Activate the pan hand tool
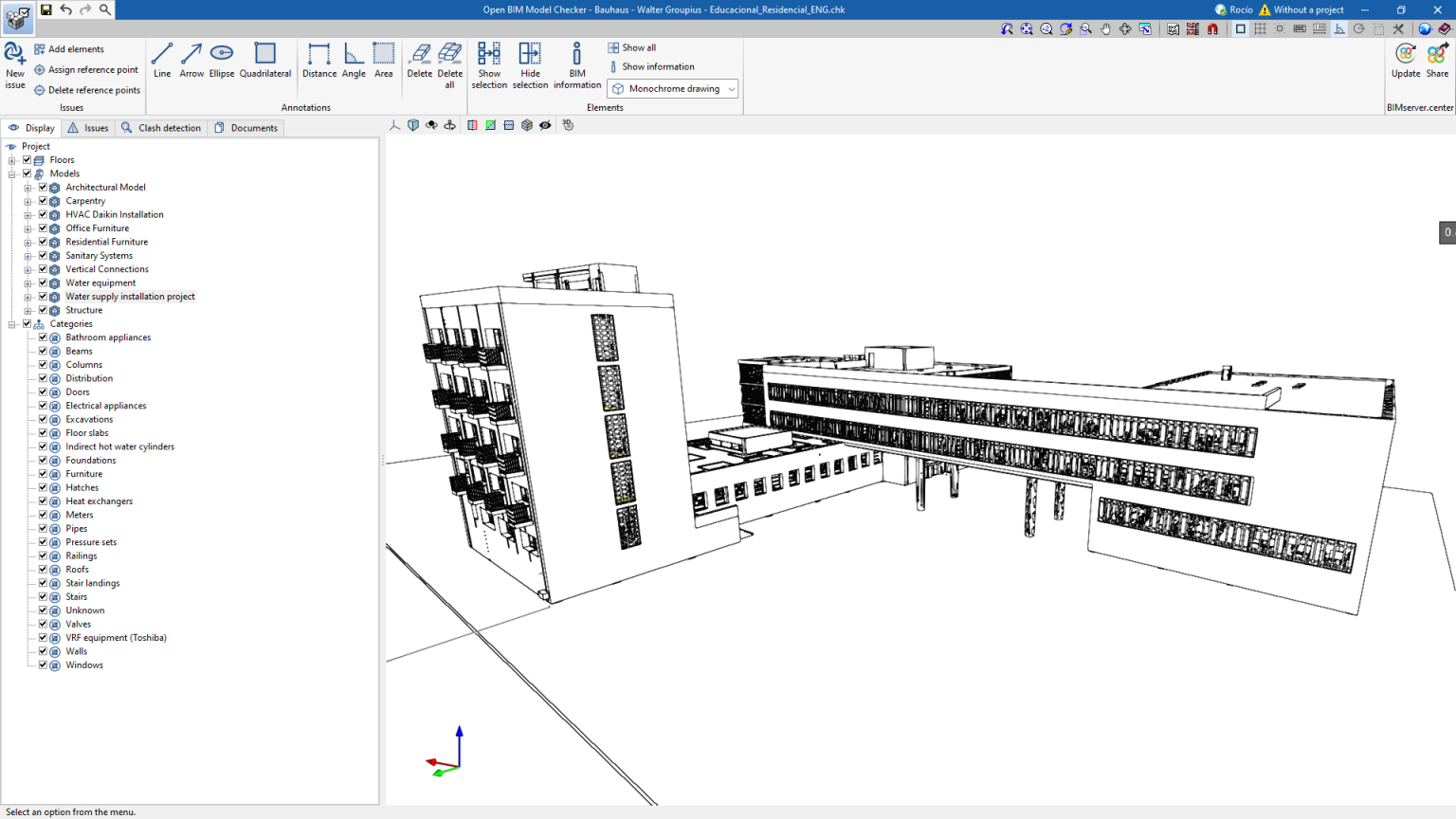This screenshot has height=819, width=1456. [x=1105, y=29]
